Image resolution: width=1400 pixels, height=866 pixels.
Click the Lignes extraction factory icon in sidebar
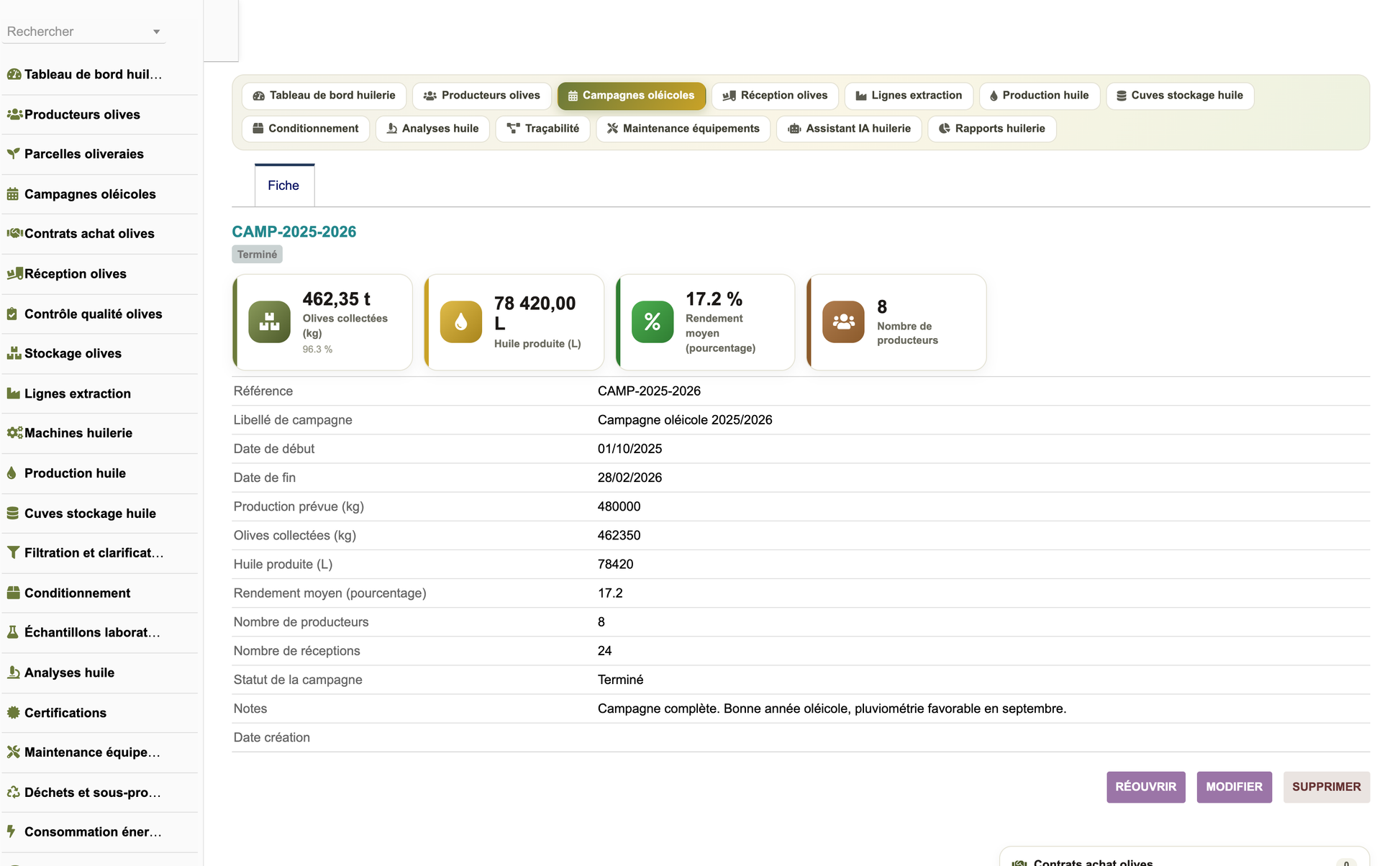click(14, 393)
